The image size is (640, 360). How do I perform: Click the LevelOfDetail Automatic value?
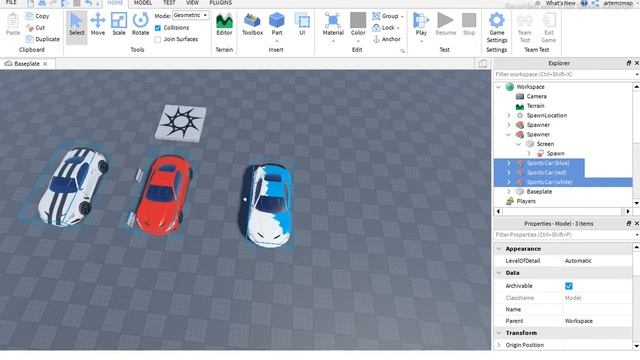point(578,261)
